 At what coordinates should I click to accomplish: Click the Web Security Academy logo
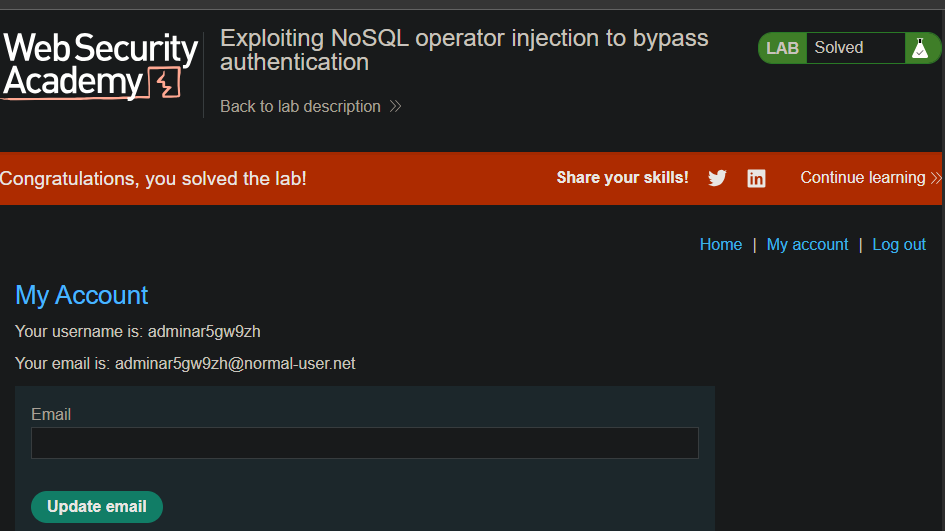pyautogui.click(x=100, y=66)
